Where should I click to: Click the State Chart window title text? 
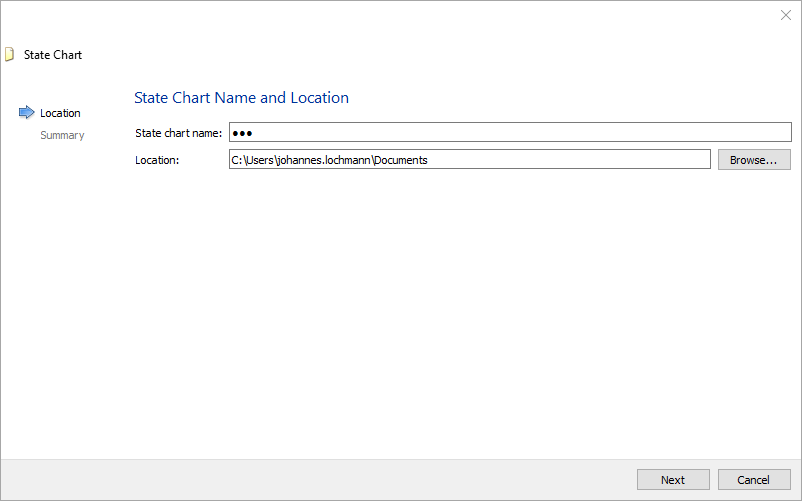point(53,55)
